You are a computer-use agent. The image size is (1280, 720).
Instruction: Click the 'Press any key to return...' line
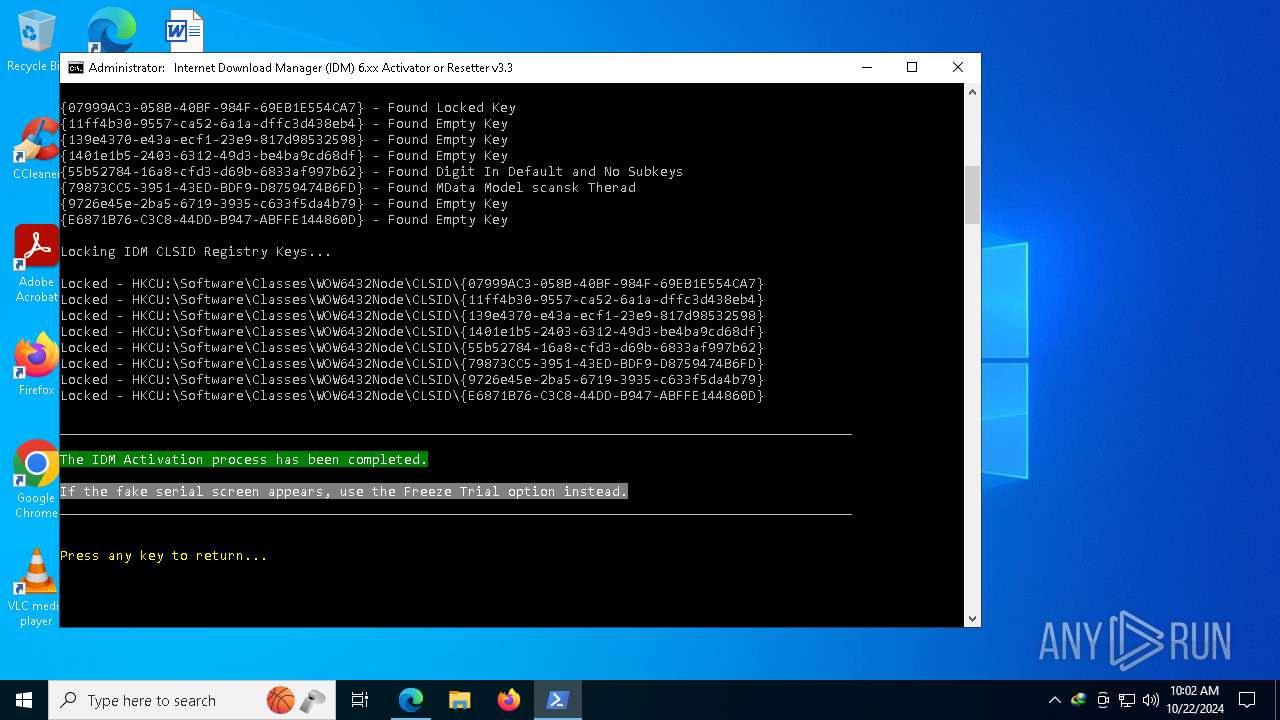164,556
